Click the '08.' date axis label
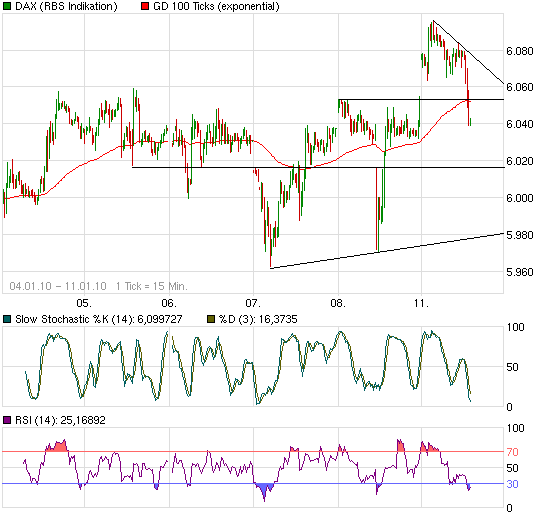545x516 pixels. [x=338, y=303]
